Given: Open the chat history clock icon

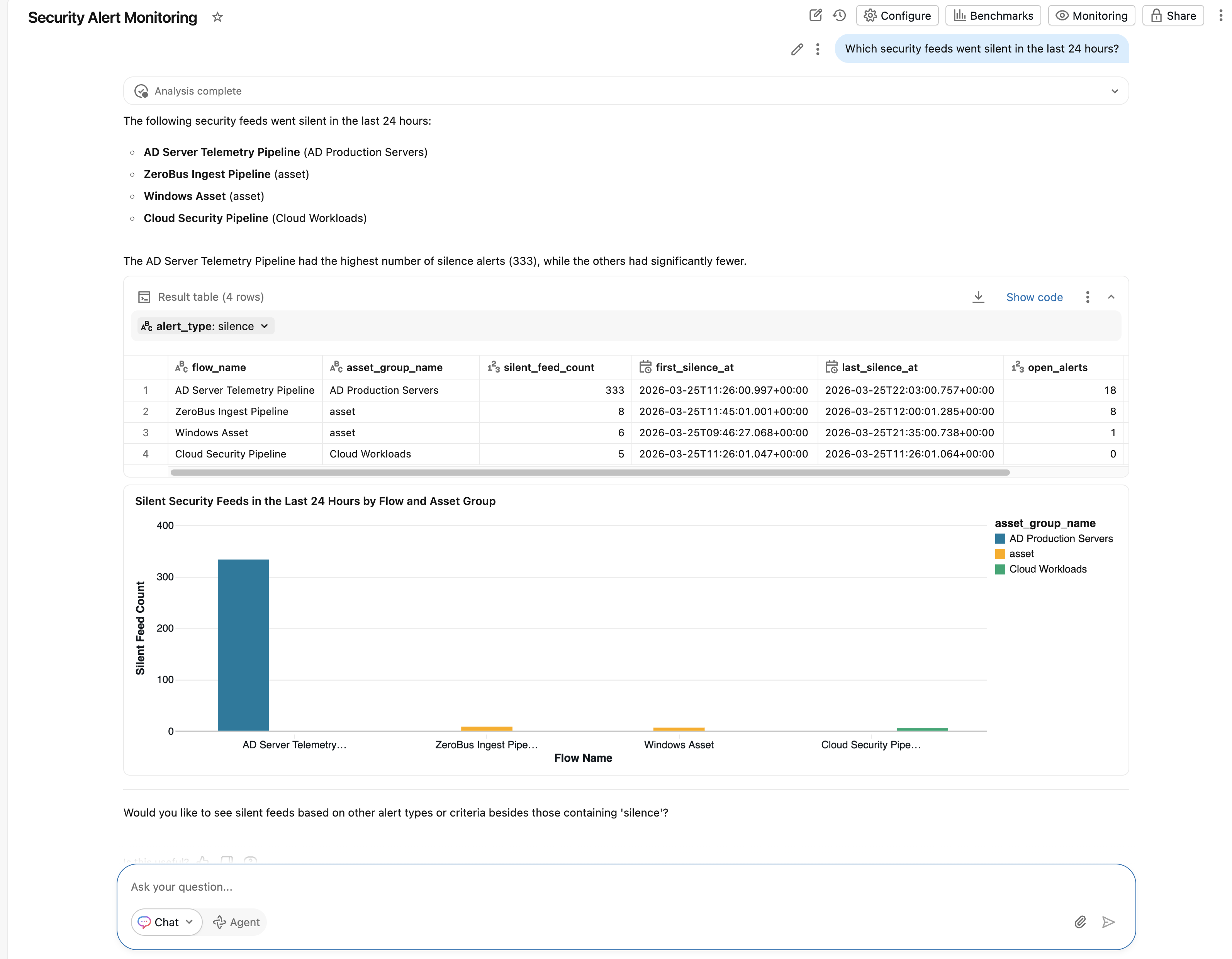Looking at the screenshot, I should (x=839, y=15).
